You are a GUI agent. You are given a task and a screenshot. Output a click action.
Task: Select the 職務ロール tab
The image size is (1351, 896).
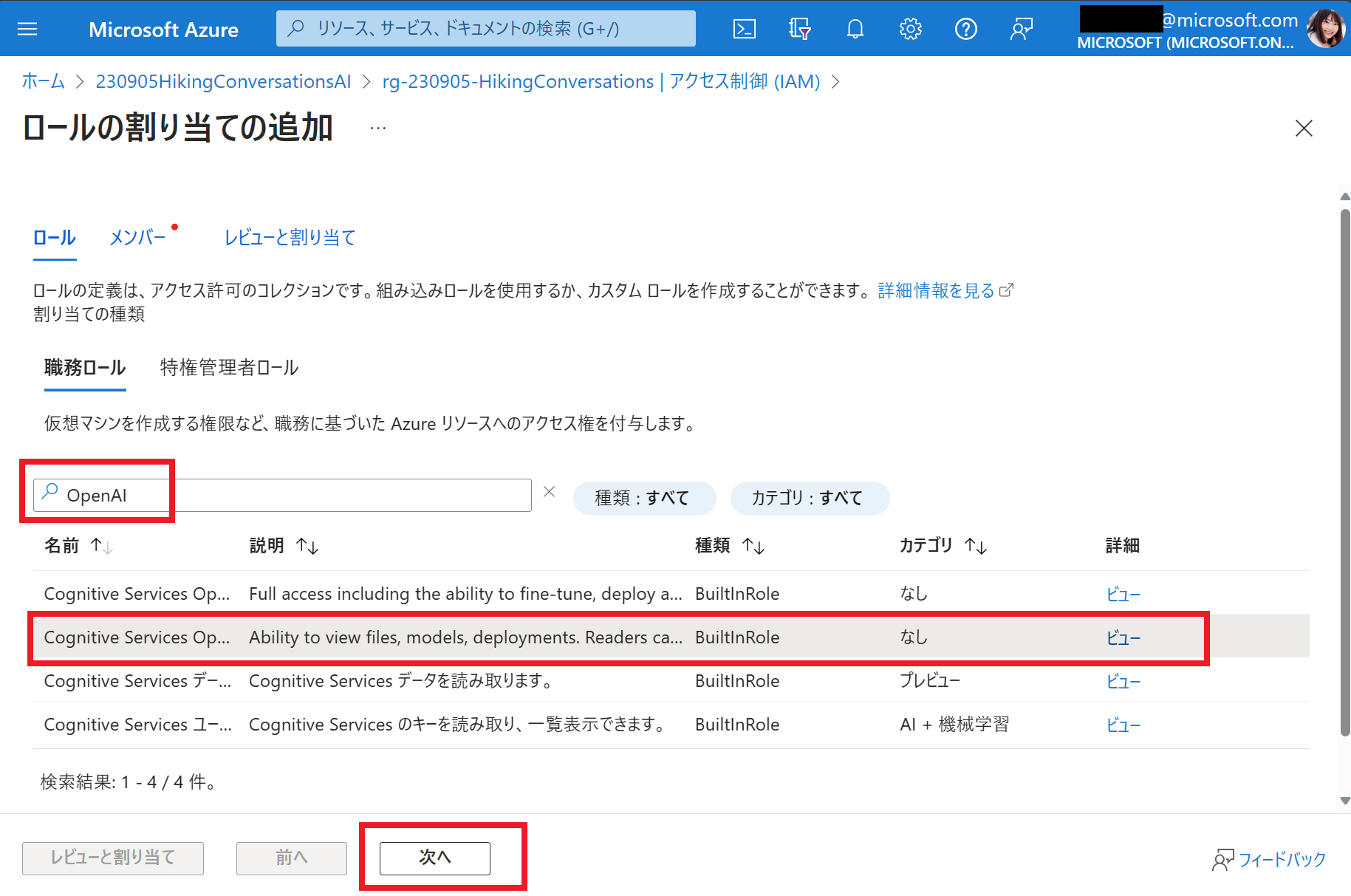pyautogui.click(x=85, y=368)
